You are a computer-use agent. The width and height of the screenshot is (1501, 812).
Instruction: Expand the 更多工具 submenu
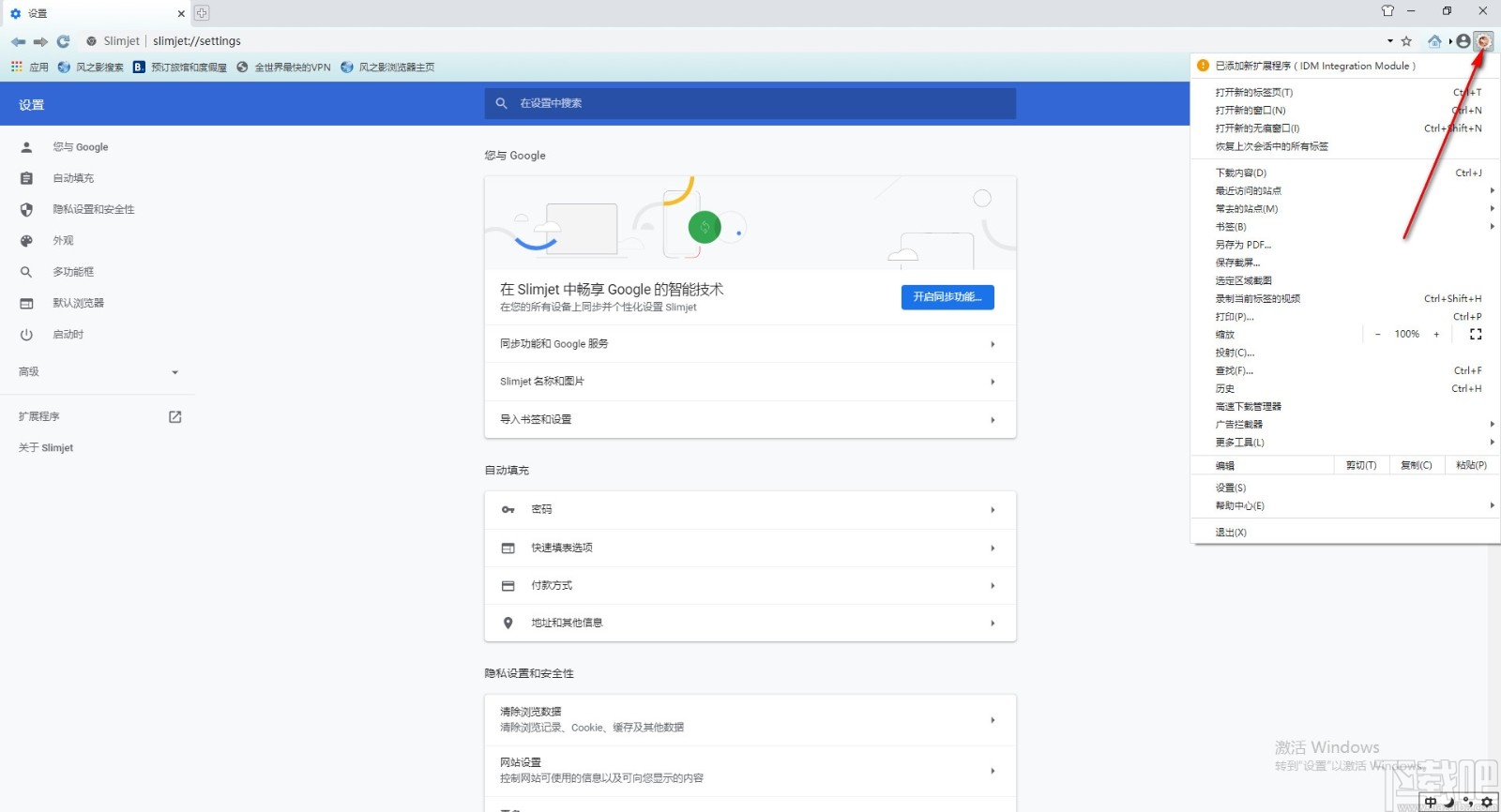[x=1345, y=442]
